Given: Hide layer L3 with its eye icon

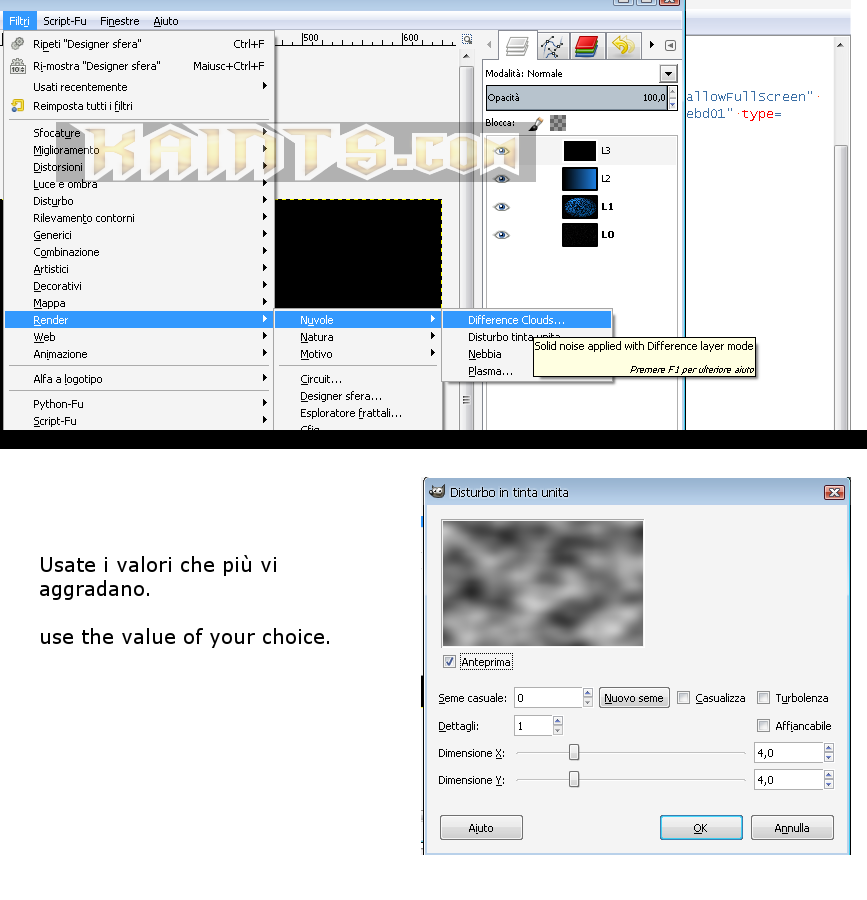Looking at the screenshot, I should tap(501, 151).
